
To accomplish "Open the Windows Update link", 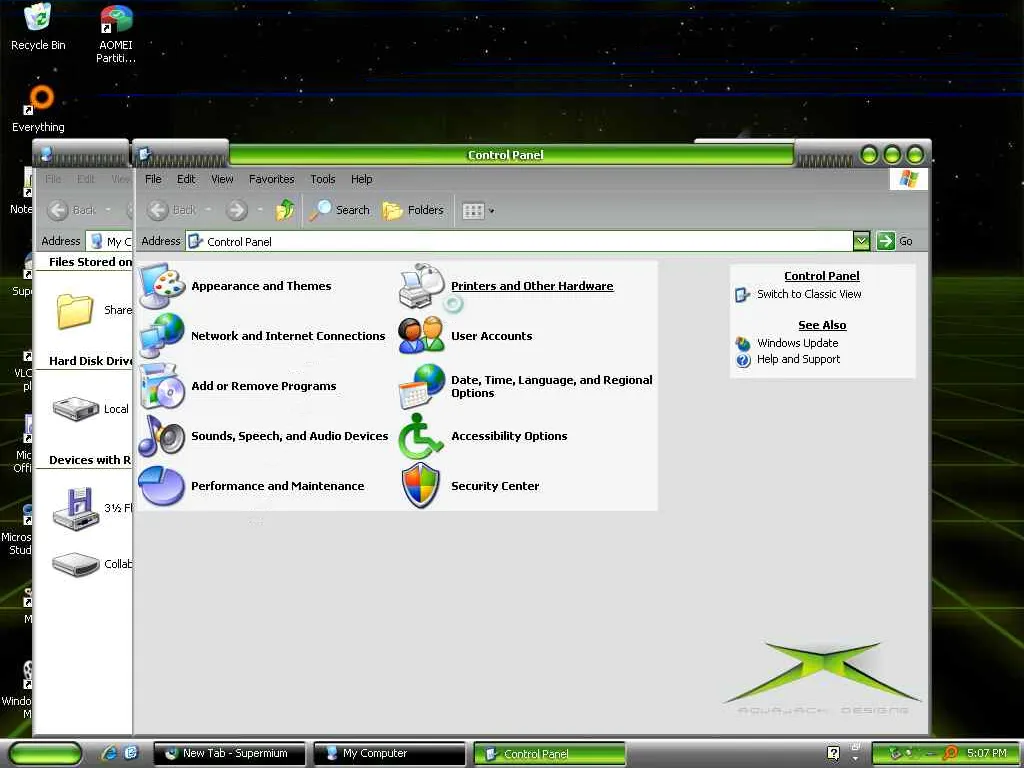I will tap(797, 343).
